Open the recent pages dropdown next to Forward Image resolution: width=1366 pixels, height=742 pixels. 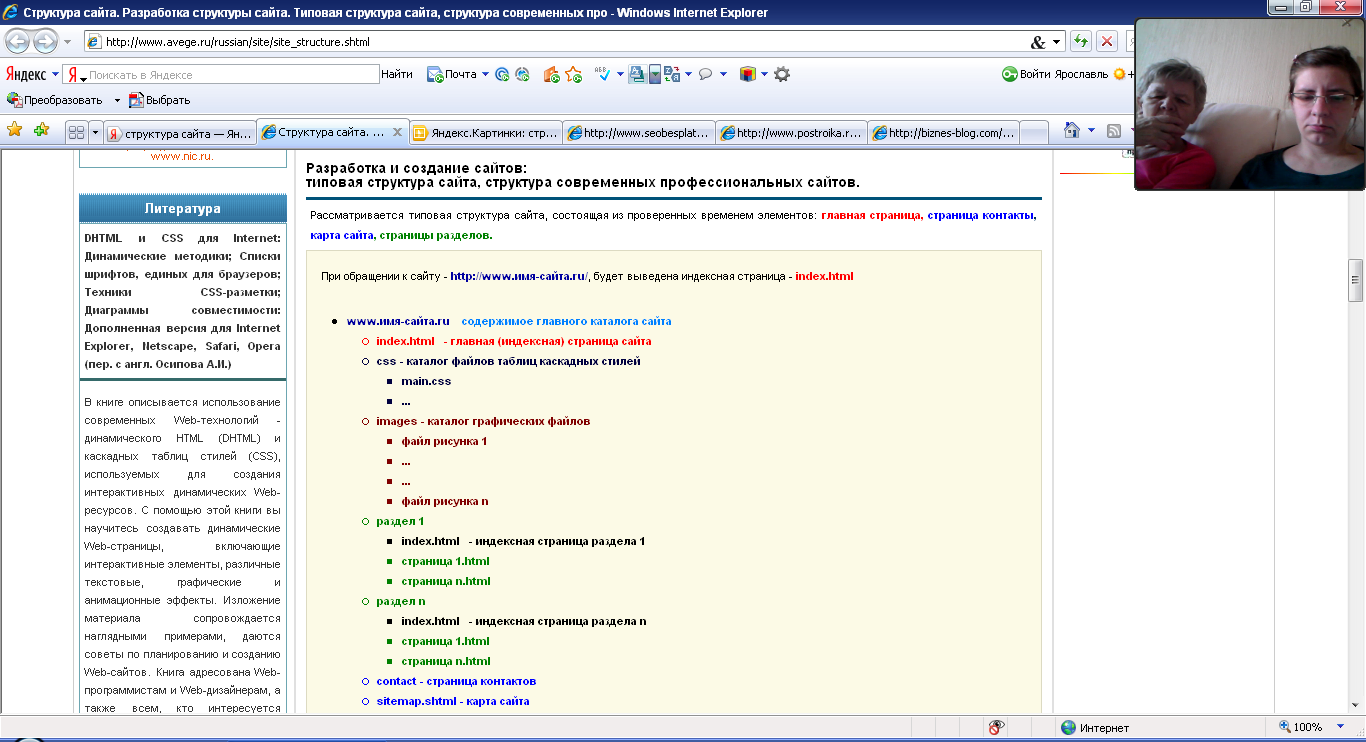pos(67,43)
